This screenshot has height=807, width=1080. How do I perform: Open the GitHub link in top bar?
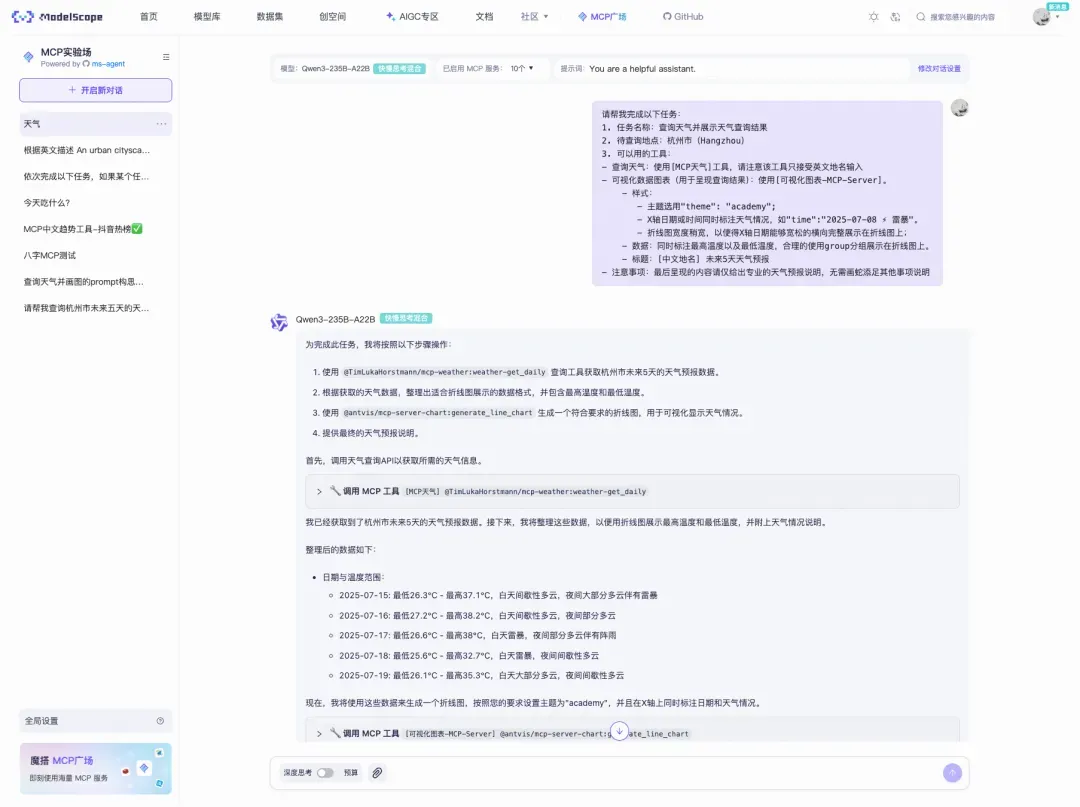(683, 17)
